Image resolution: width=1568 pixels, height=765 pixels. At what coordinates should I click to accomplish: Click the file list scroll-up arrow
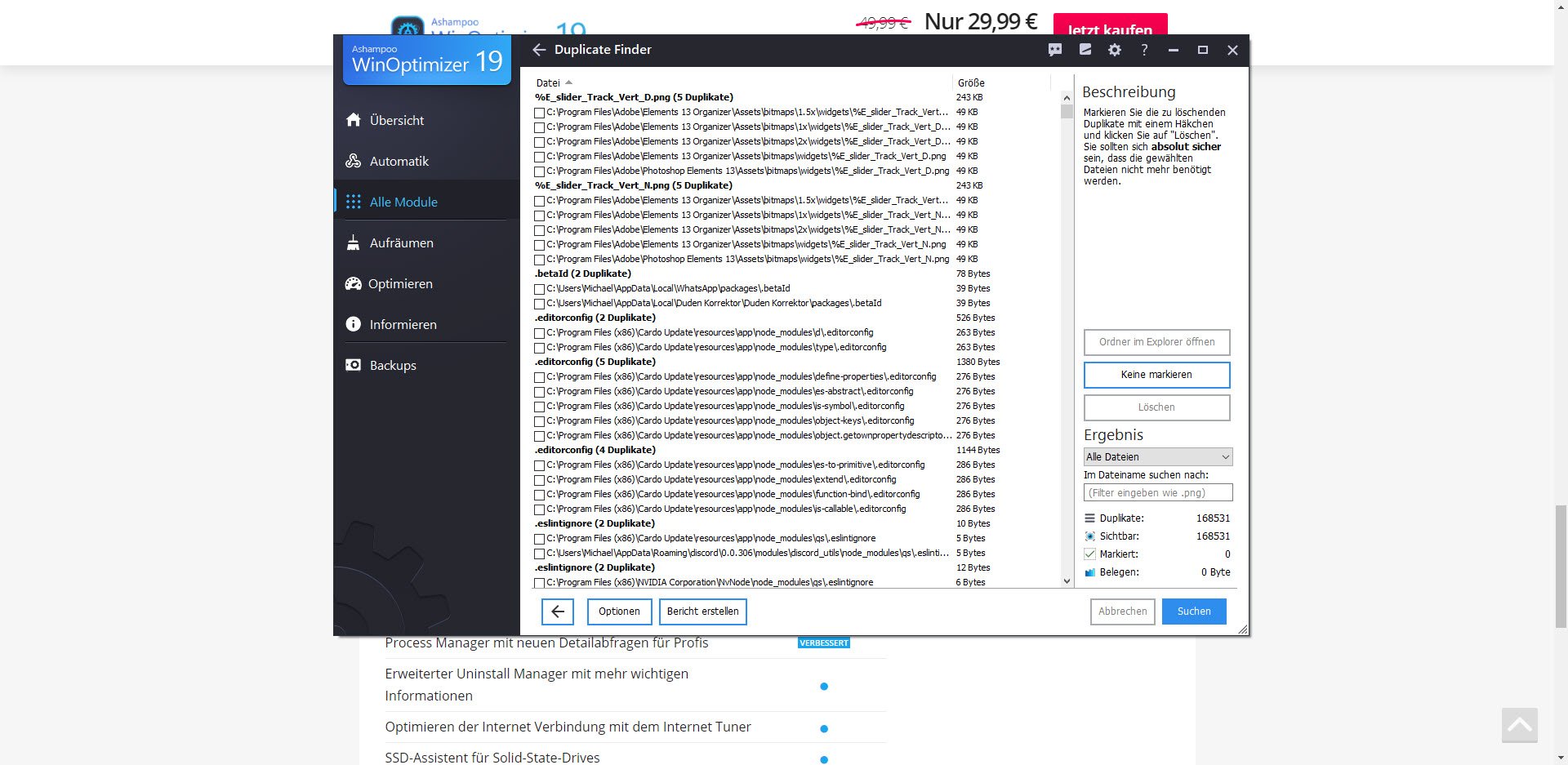[x=1067, y=98]
